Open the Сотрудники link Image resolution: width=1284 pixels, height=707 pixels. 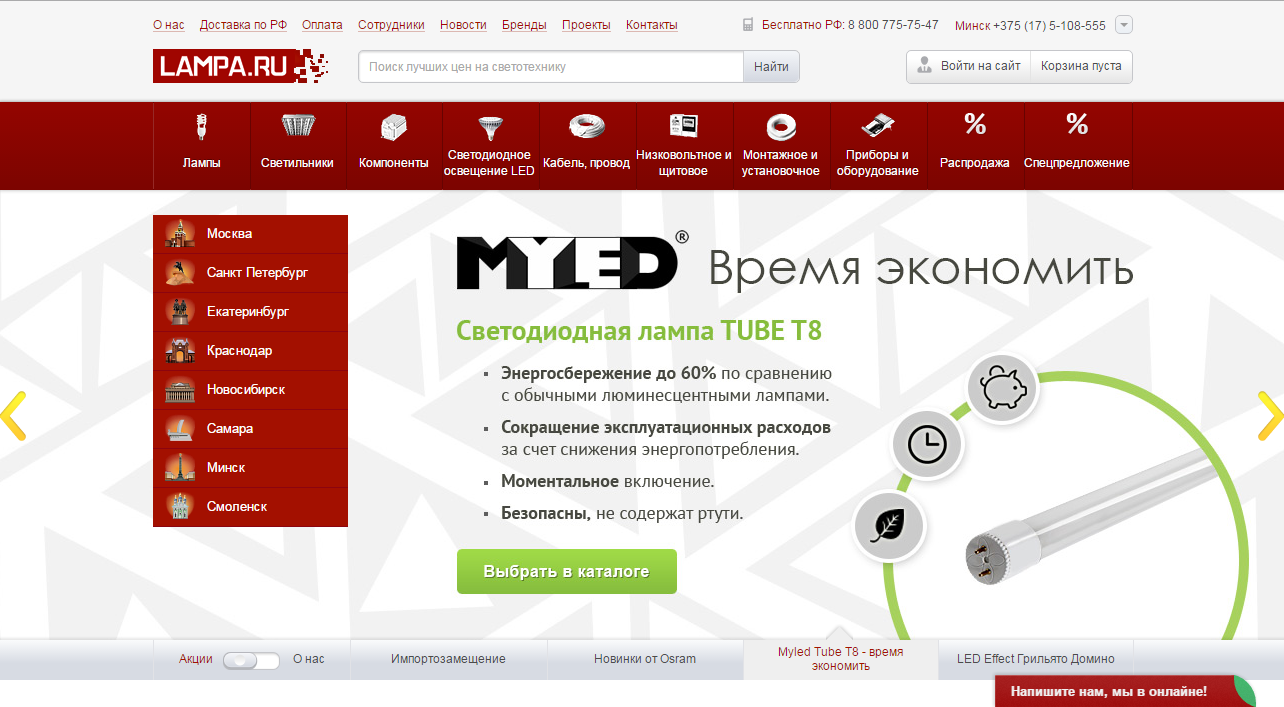click(x=391, y=25)
